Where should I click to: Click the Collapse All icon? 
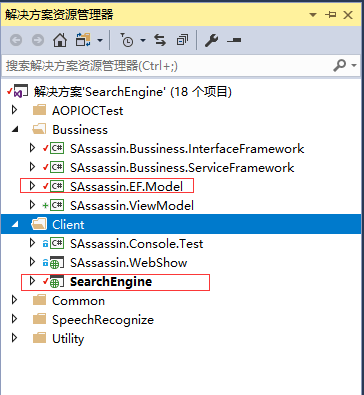pos(182,40)
